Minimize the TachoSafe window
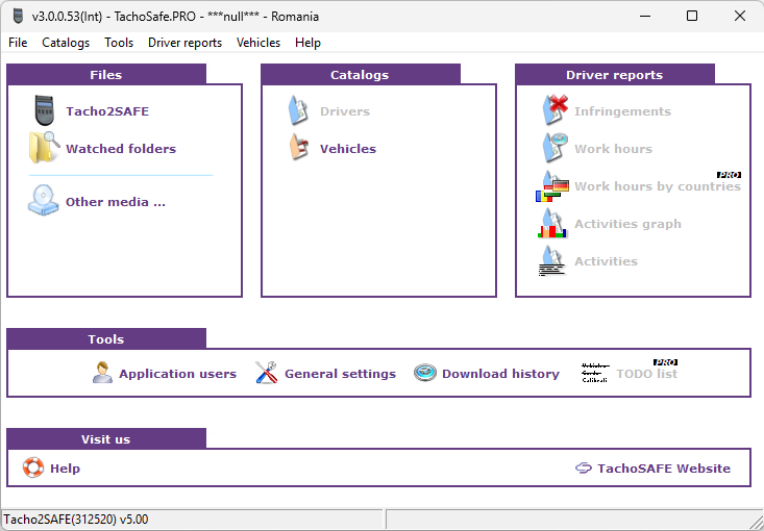 click(645, 16)
